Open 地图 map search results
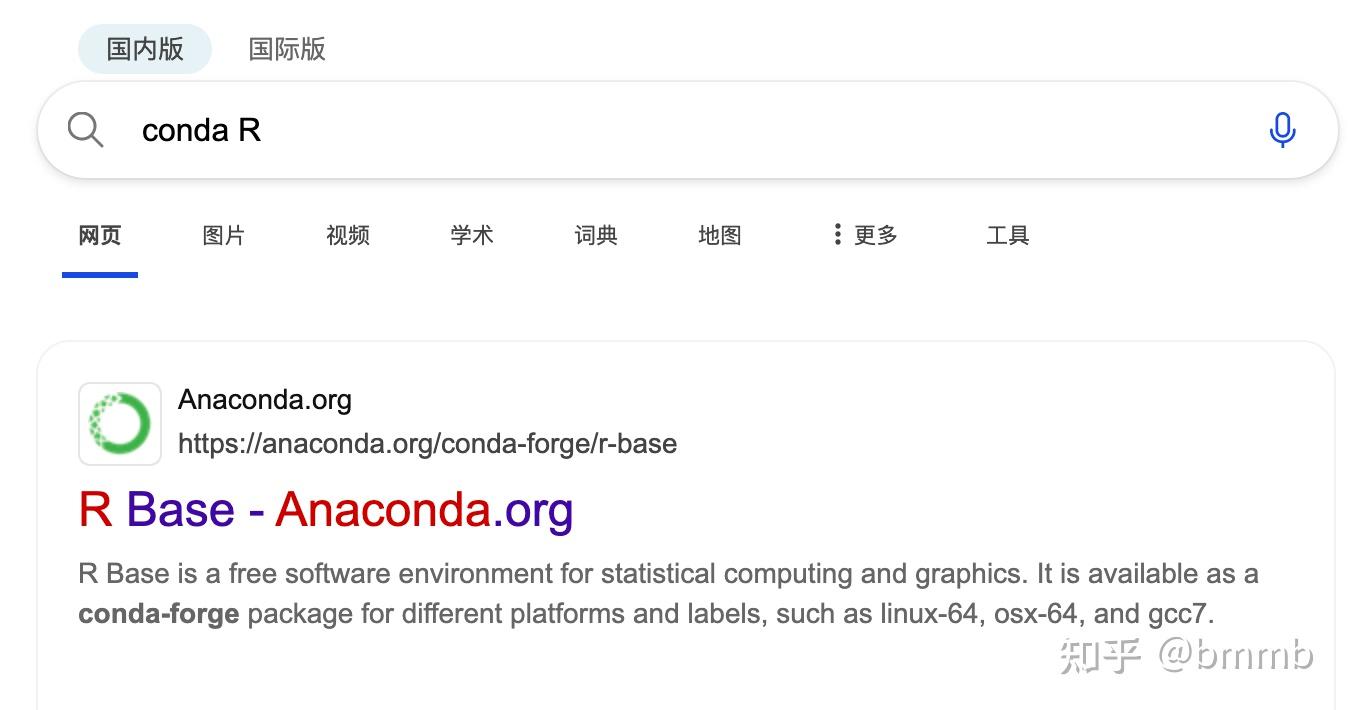Image resolution: width=1348 pixels, height=710 pixels. click(719, 235)
